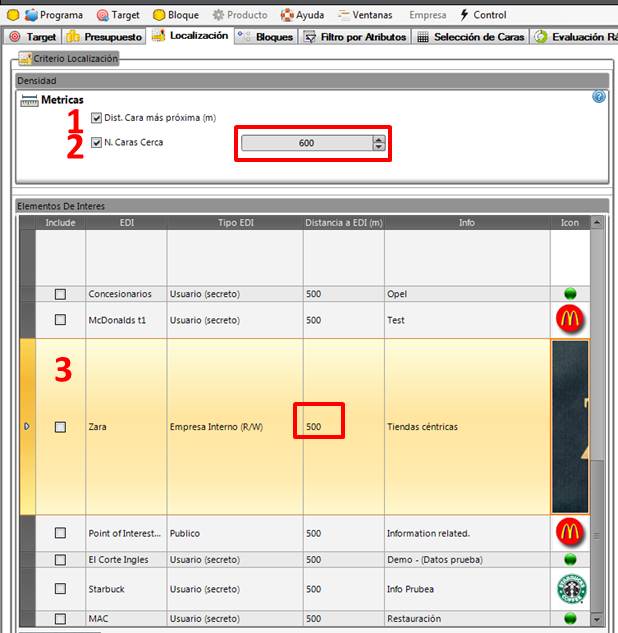The width and height of the screenshot is (618, 633).
Task: Click the Point of Interest row icon
Action: pos(570,533)
